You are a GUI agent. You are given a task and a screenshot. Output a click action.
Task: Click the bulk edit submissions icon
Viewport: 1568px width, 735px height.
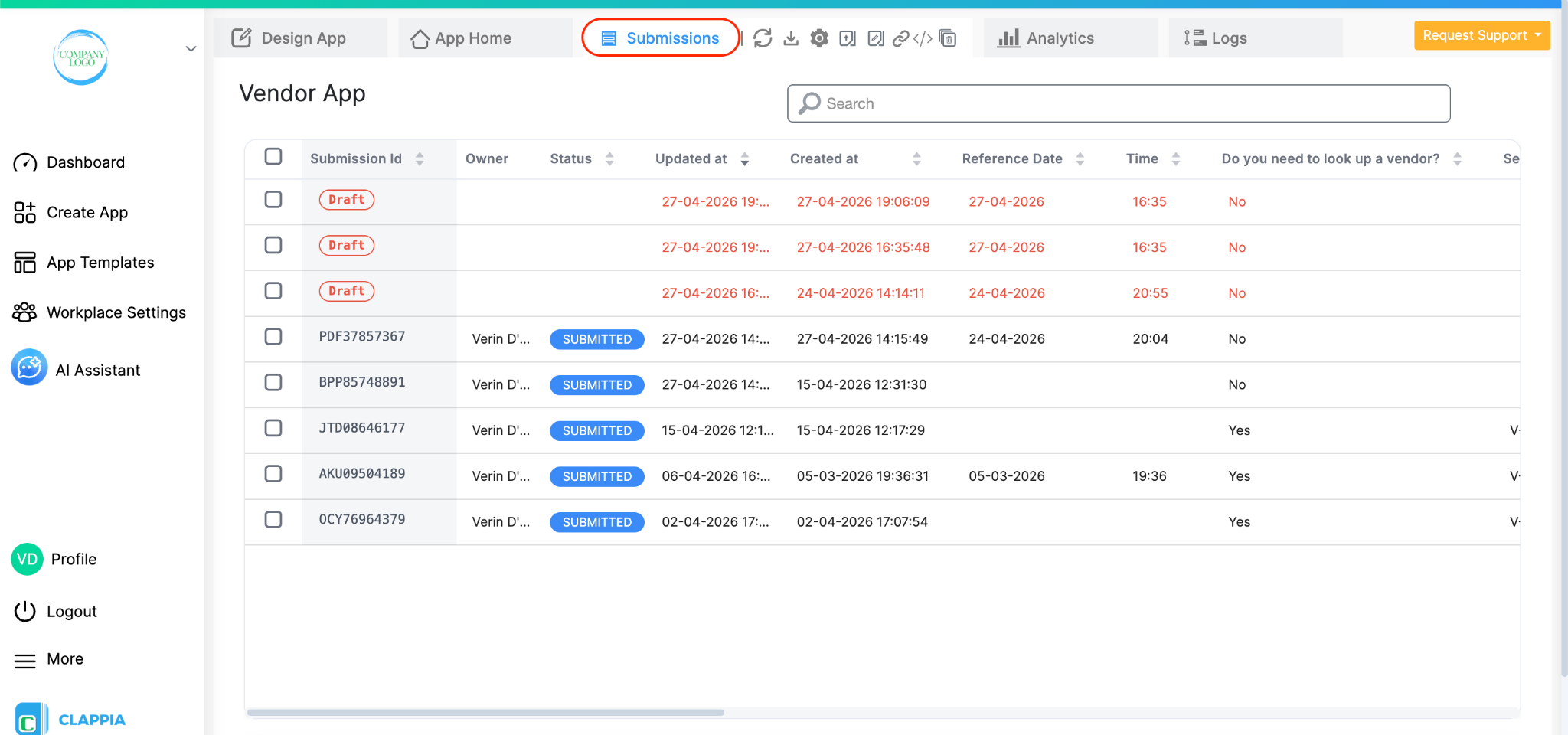[x=876, y=38]
